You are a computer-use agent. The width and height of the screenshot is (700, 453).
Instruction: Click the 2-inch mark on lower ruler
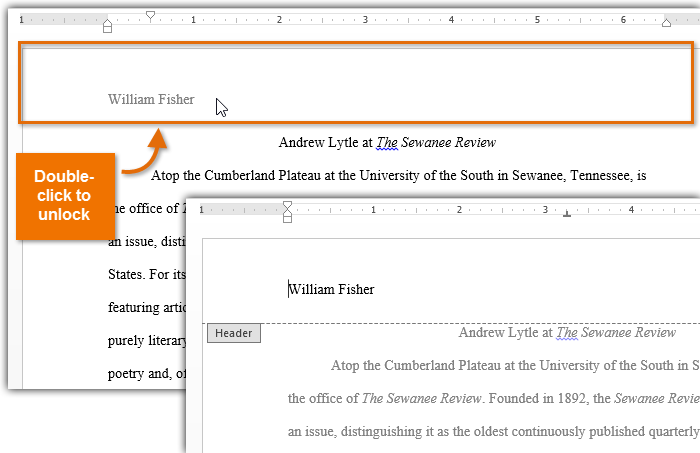(x=458, y=210)
